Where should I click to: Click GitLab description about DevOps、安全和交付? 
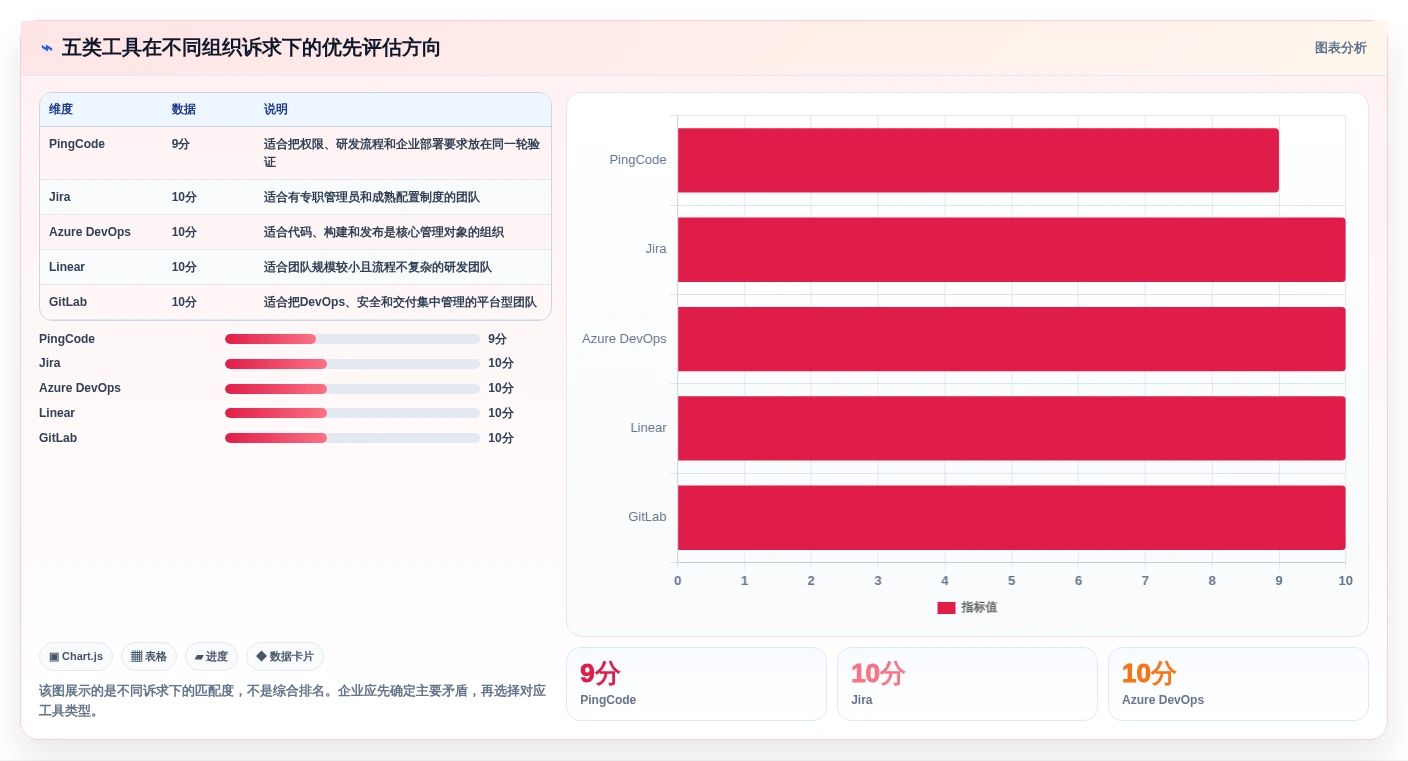(x=400, y=302)
